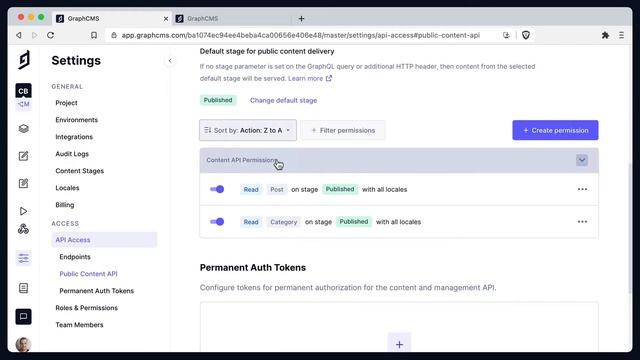
Task: Click Category model tag in permission row
Action: (x=283, y=222)
